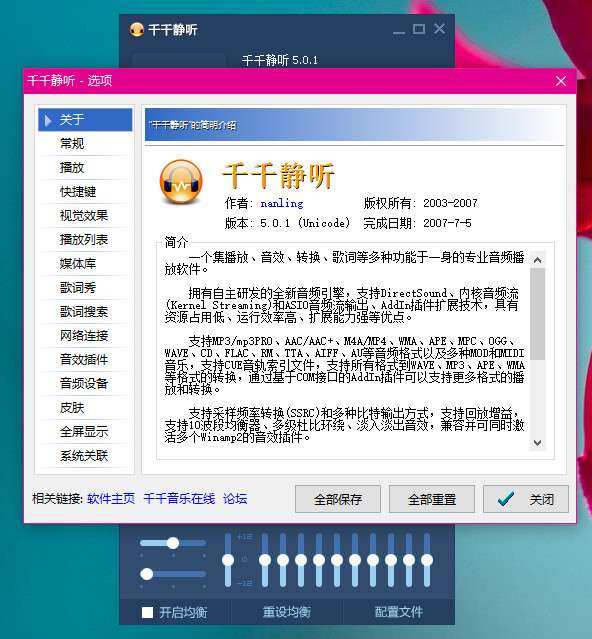Click scroll-down arrow of 简介 text box
The width and height of the screenshot is (592, 639).
(x=537, y=443)
